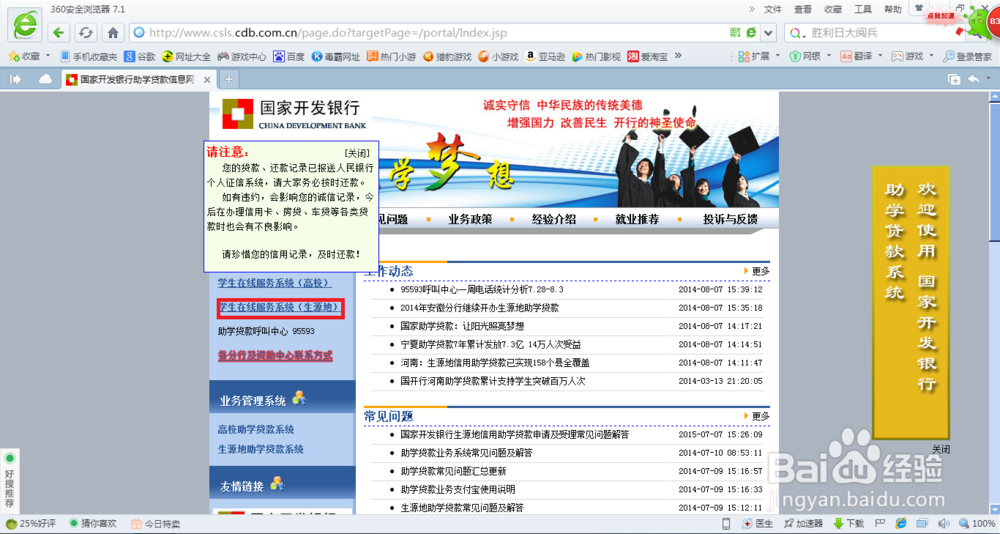This screenshot has height=534, width=1000.
Task: Close the yellow 欢迎使用 side banner
Action: [940, 449]
